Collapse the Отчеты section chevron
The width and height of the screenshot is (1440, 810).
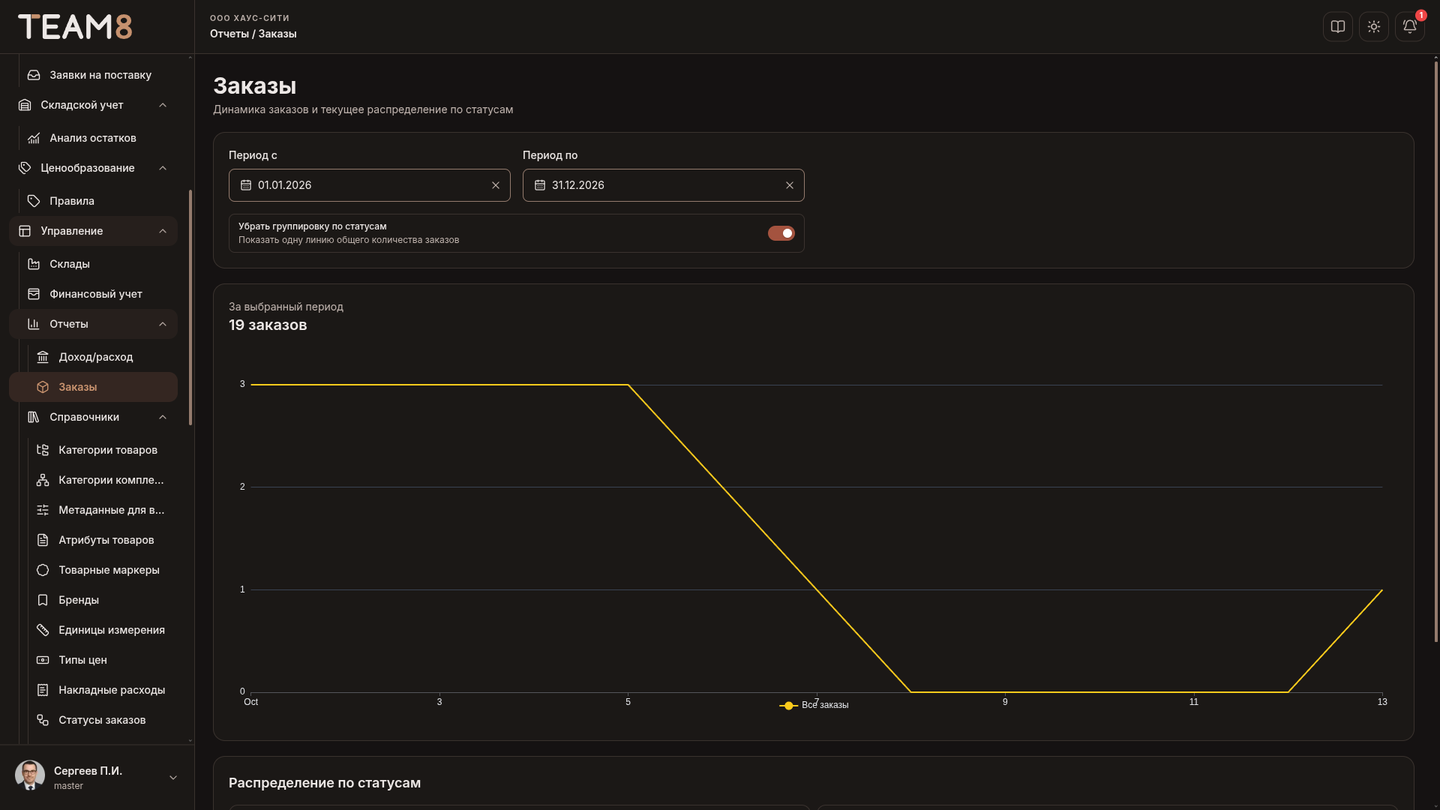(x=163, y=324)
